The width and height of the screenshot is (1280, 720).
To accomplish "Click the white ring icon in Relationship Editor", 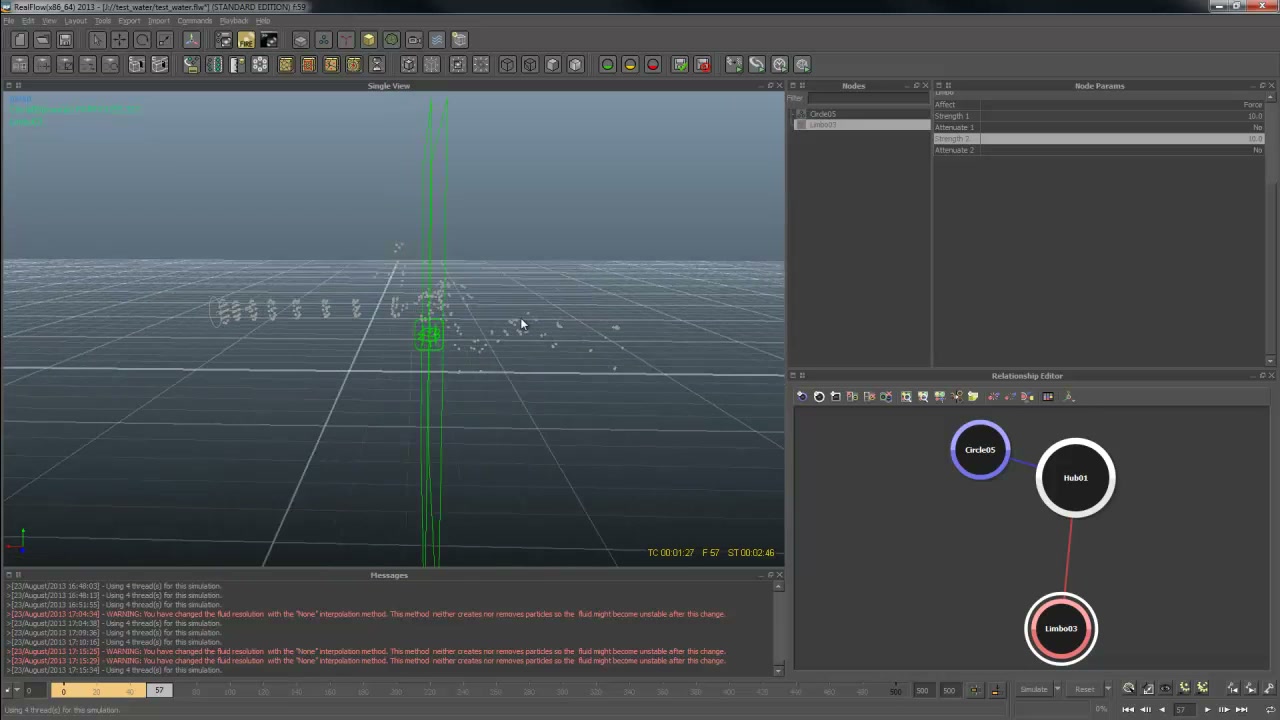I will tap(819, 397).
